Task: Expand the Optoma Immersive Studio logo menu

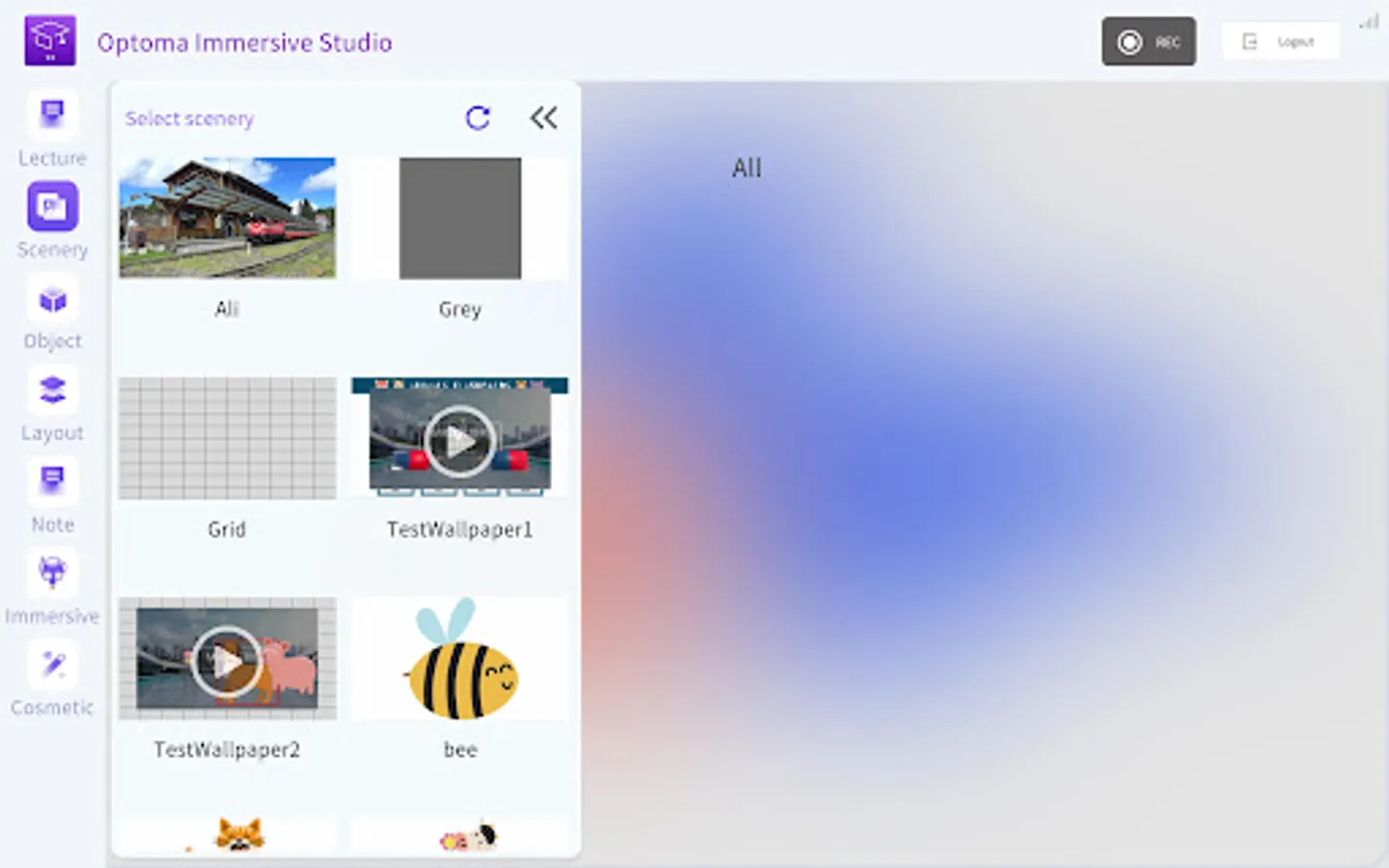Action: point(49,40)
